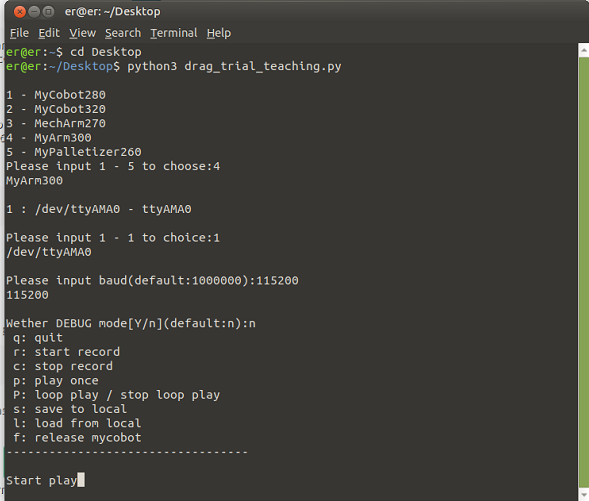Screen dimensions: 589x501
Task: Click the 'r: start record' line
Action: click(66, 352)
